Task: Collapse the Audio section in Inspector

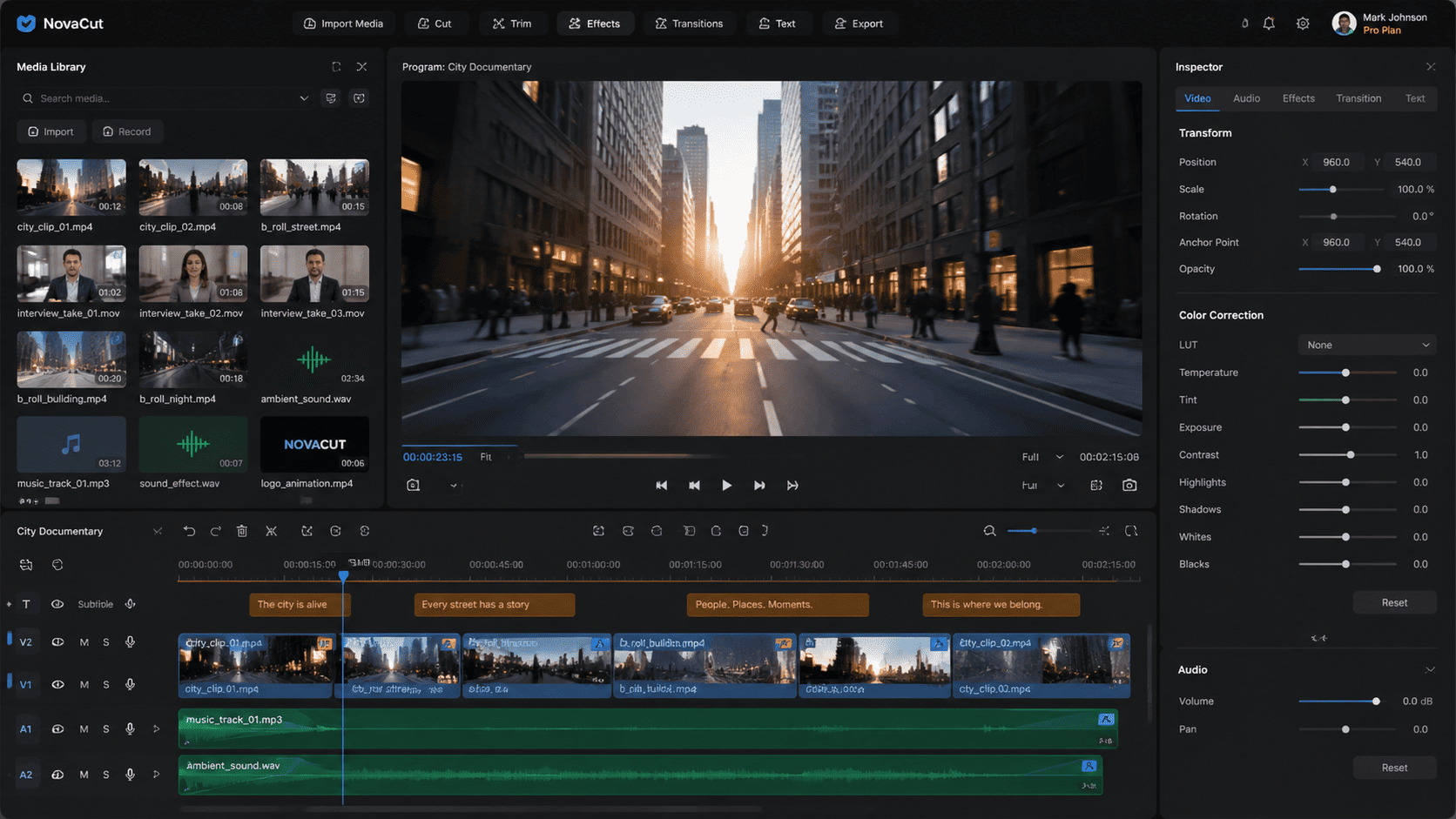Action: coord(1429,669)
